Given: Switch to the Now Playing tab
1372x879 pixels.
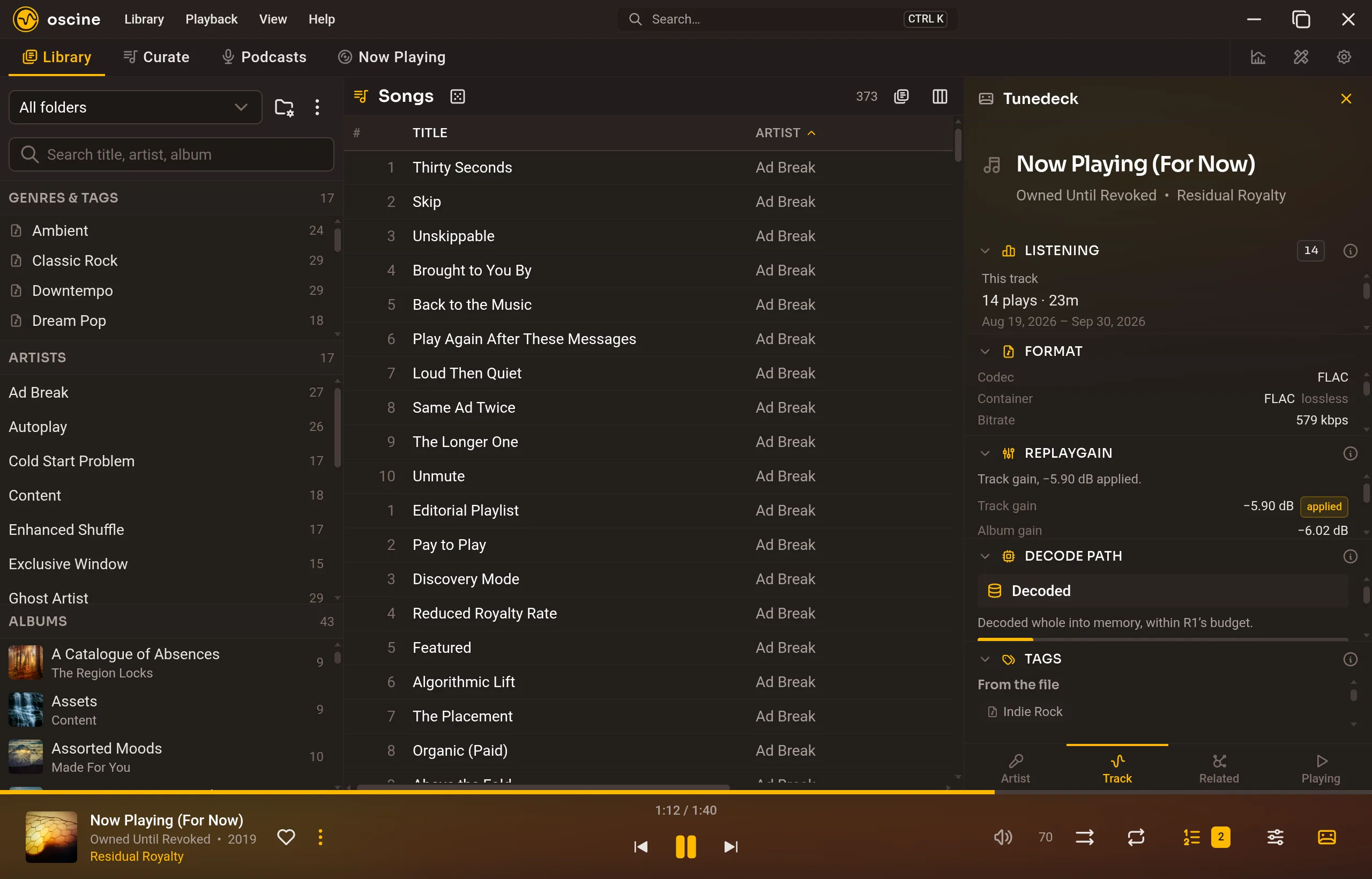Looking at the screenshot, I should click(392, 57).
